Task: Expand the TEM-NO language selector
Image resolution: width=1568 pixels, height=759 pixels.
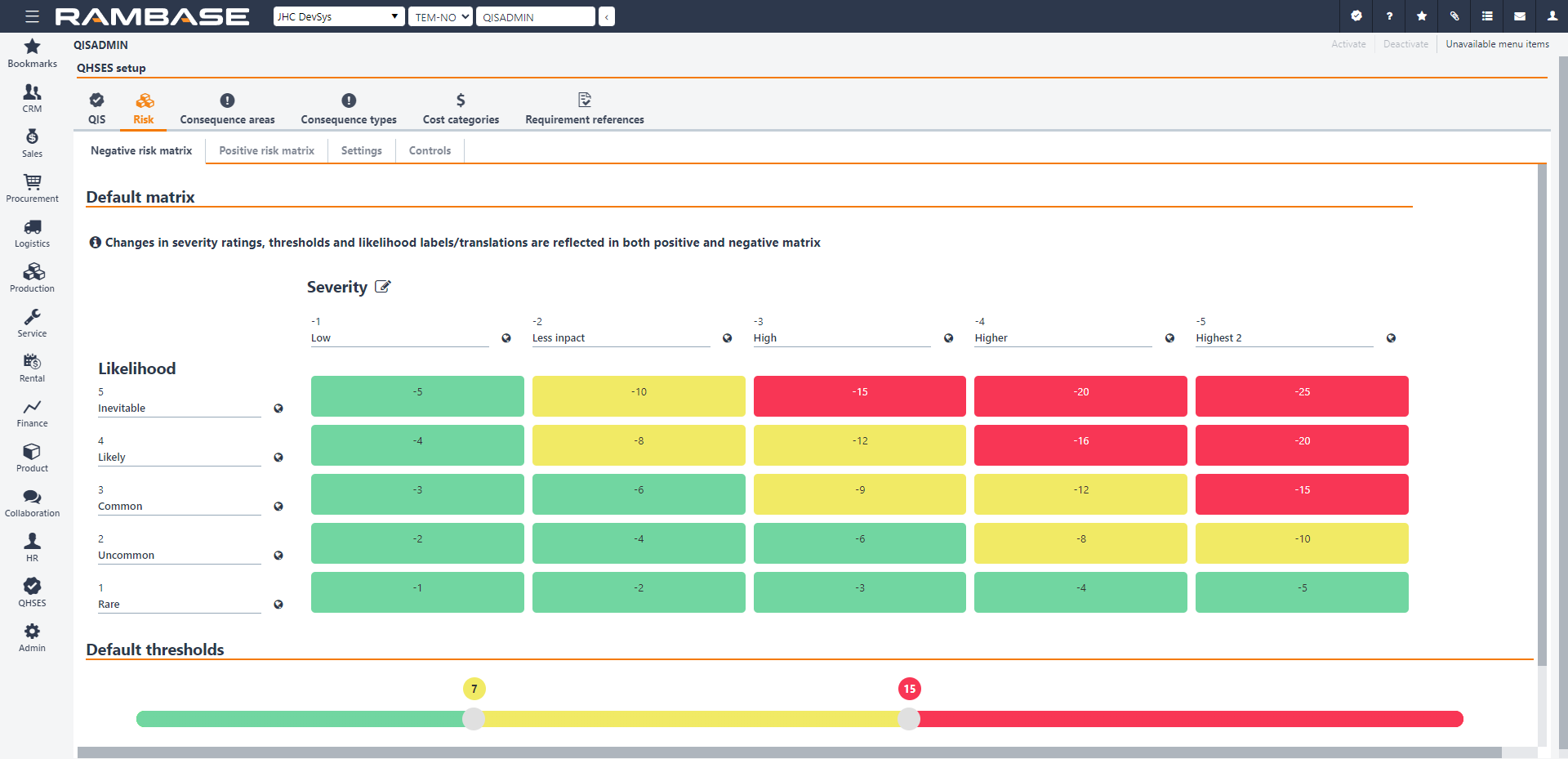Action: click(x=439, y=16)
